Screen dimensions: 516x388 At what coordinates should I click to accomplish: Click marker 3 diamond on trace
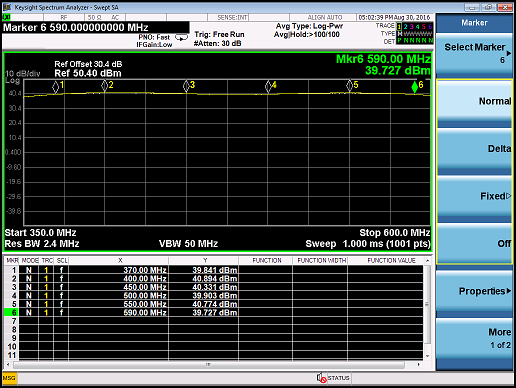click(x=186, y=86)
